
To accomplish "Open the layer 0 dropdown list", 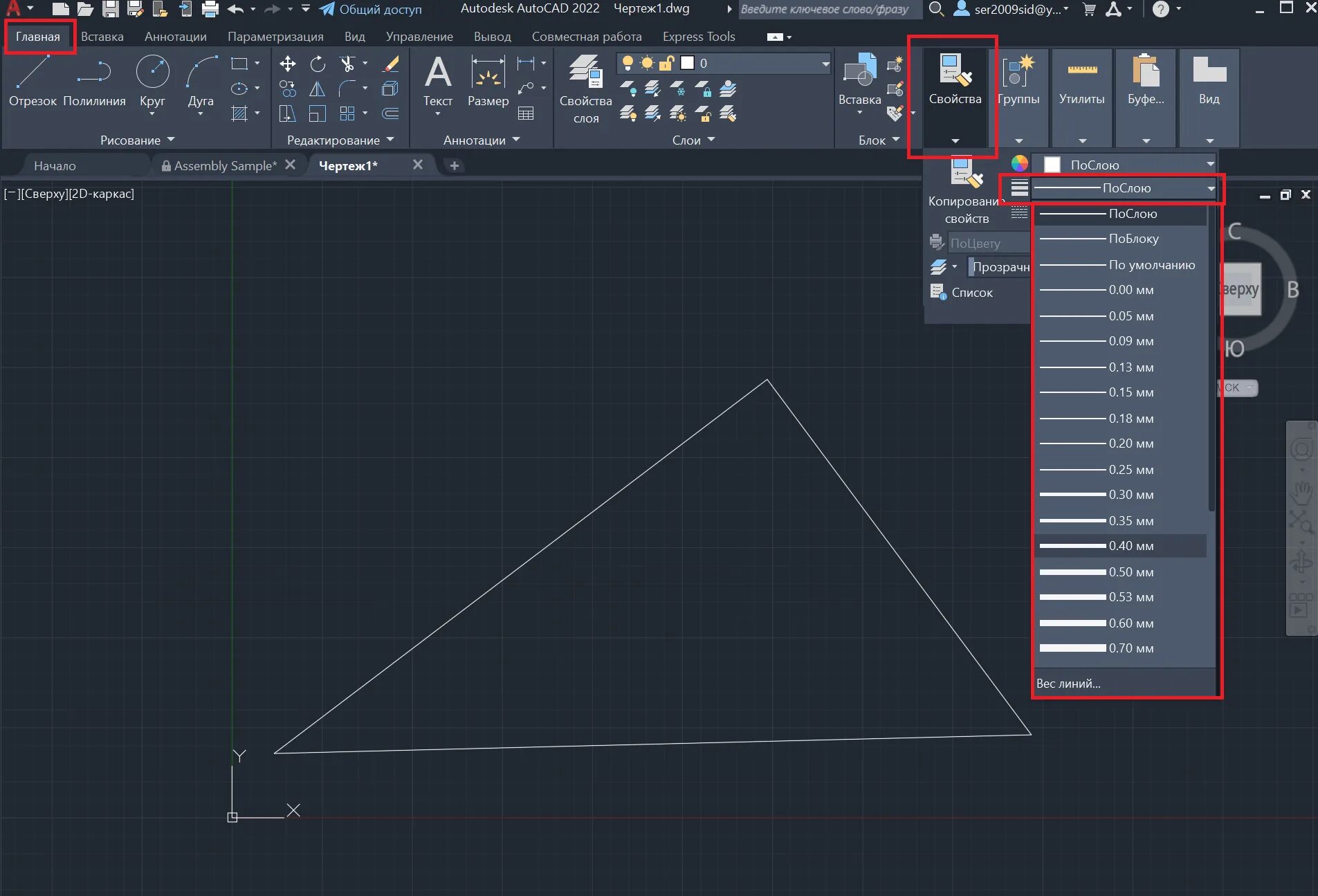I will click(825, 64).
